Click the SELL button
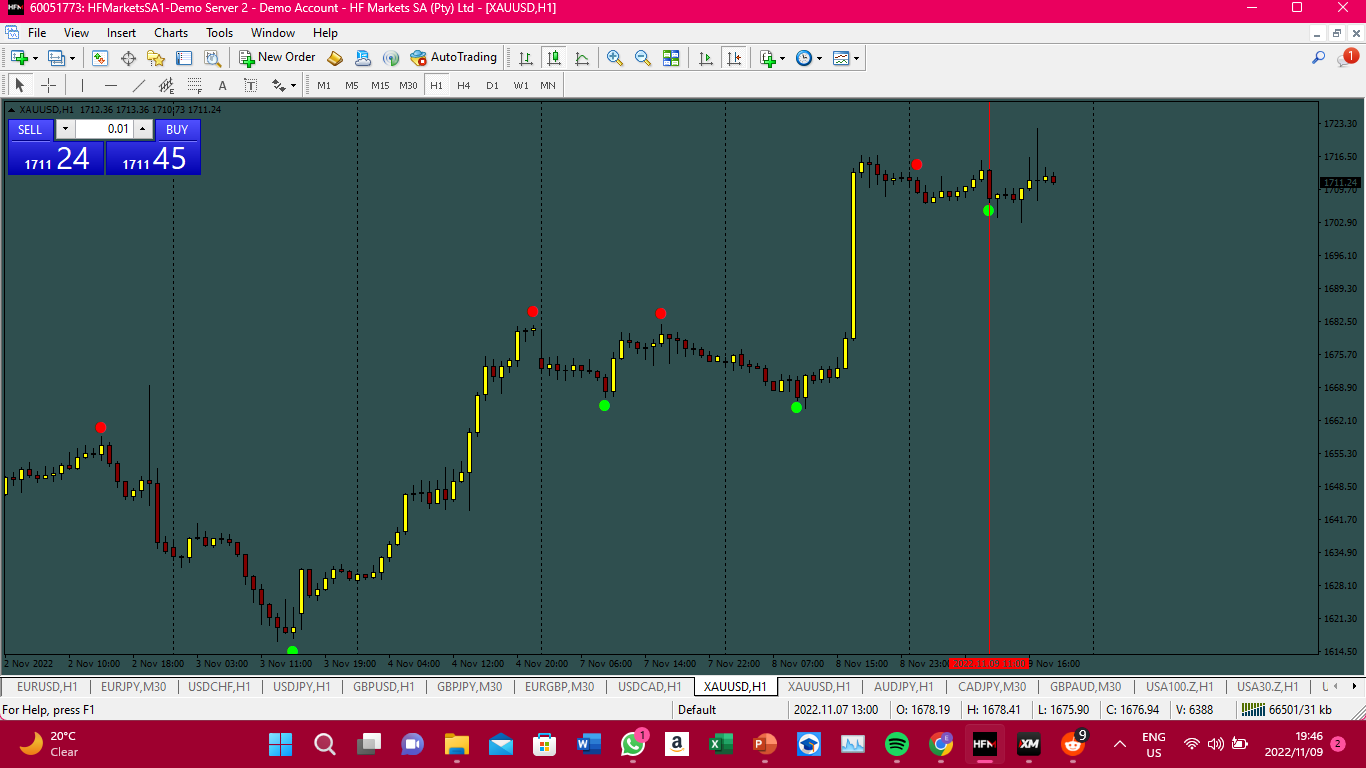The height and width of the screenshot is (768, 1366). 30,129
